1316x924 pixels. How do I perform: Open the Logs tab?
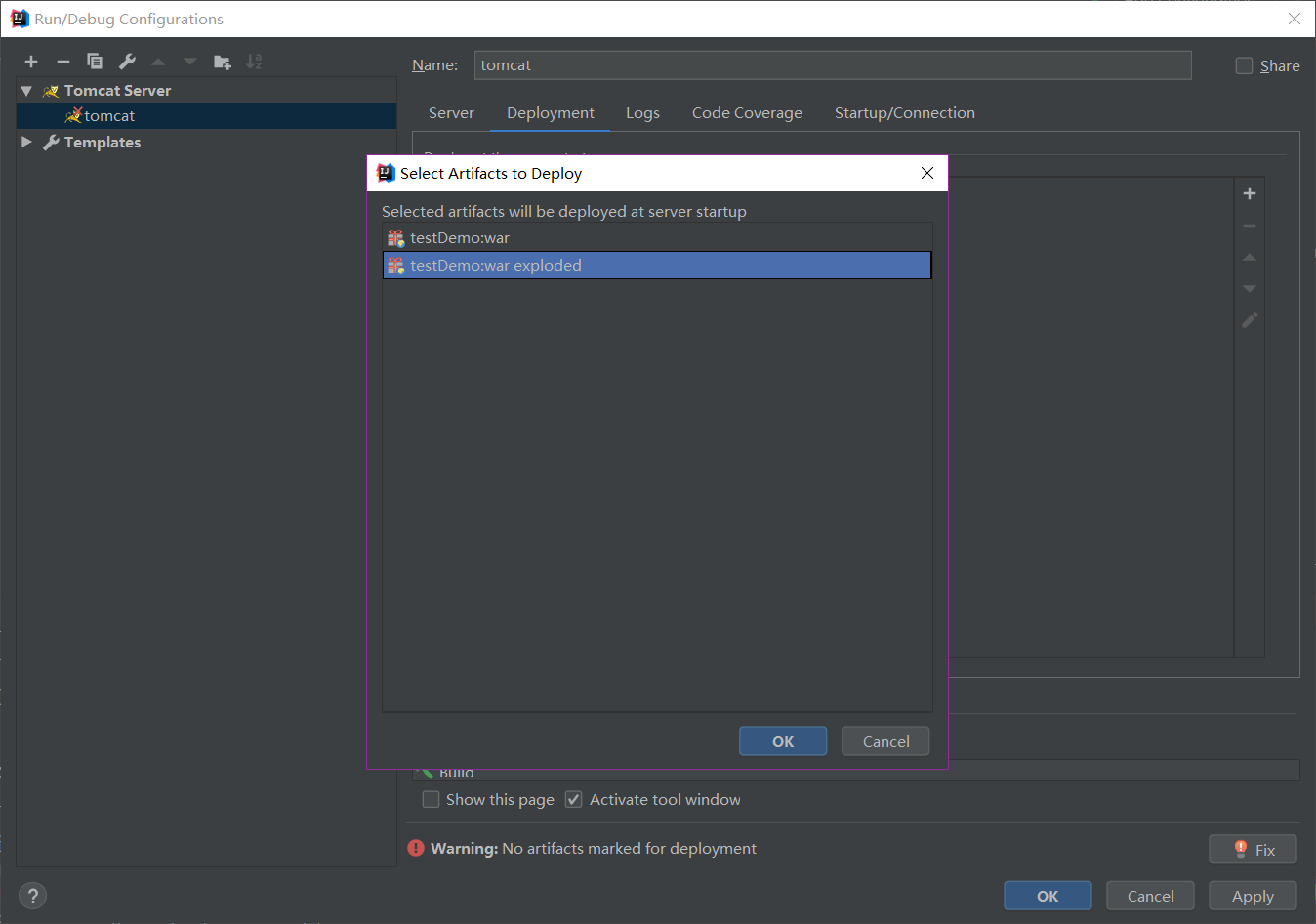[x=642, y=113]
